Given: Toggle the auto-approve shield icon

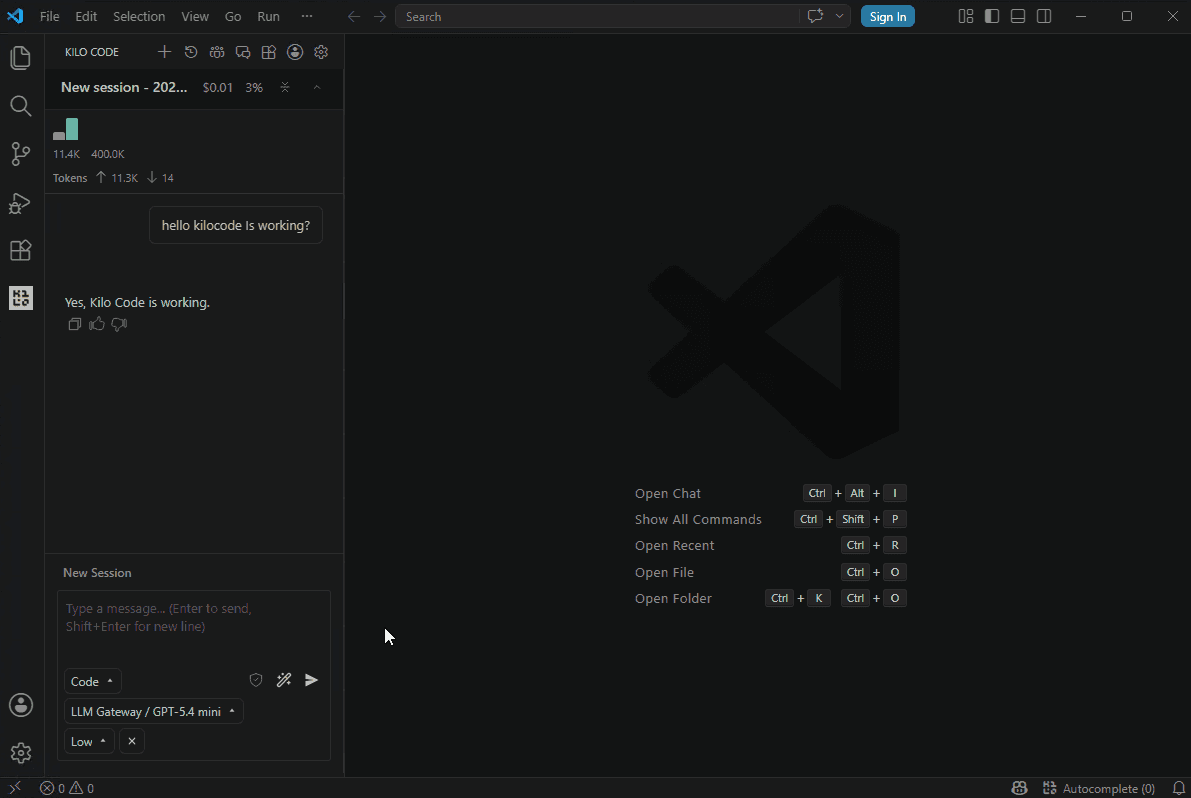Looking at the screenshot, I should (256, 680).
